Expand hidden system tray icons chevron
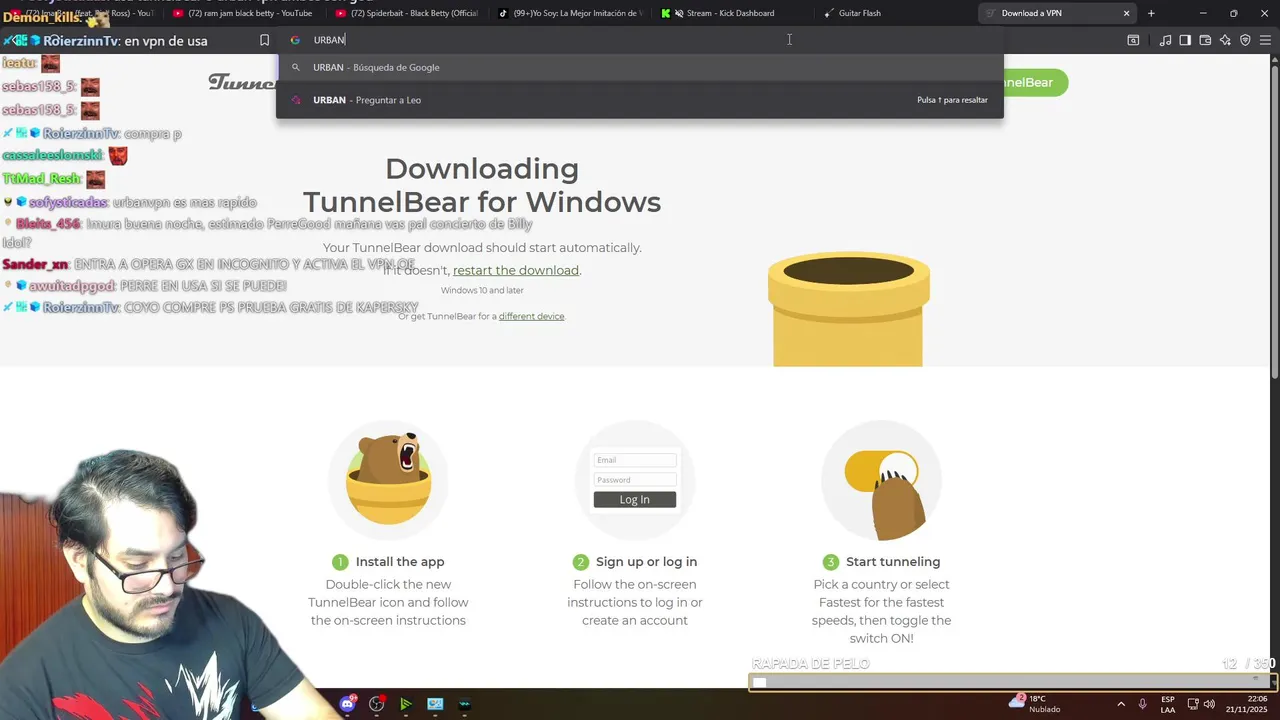 (x=1120, y=704)
